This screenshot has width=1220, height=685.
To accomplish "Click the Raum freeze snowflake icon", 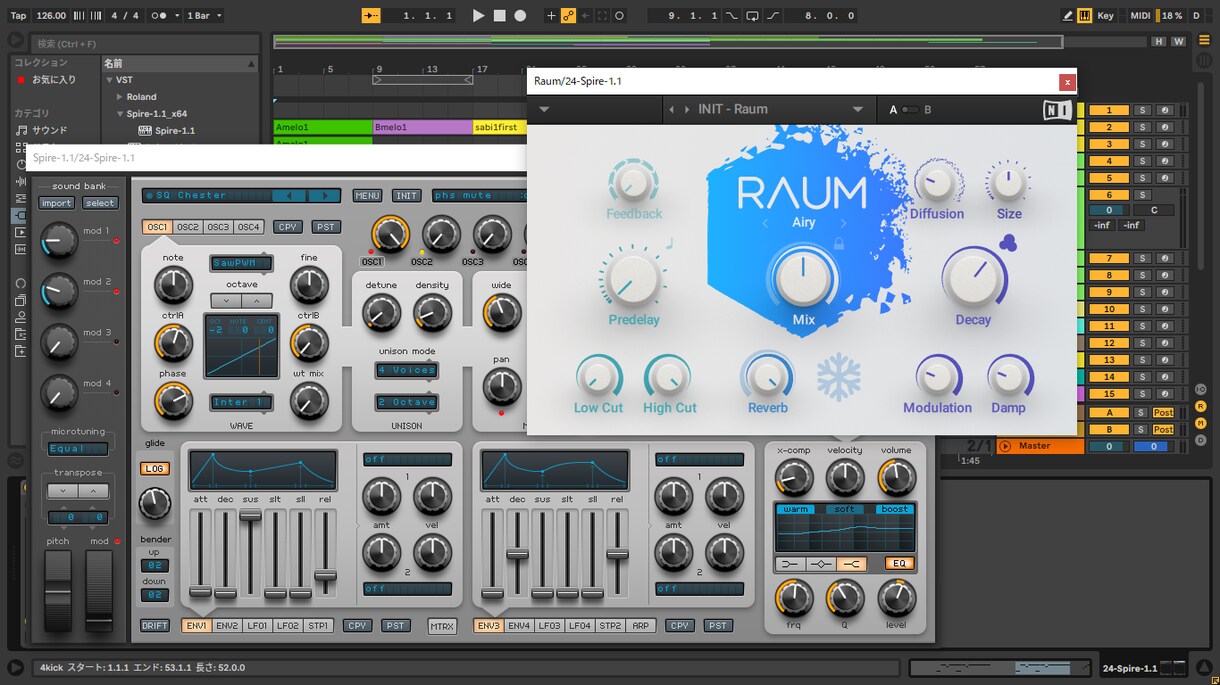I will click(838, 379).
